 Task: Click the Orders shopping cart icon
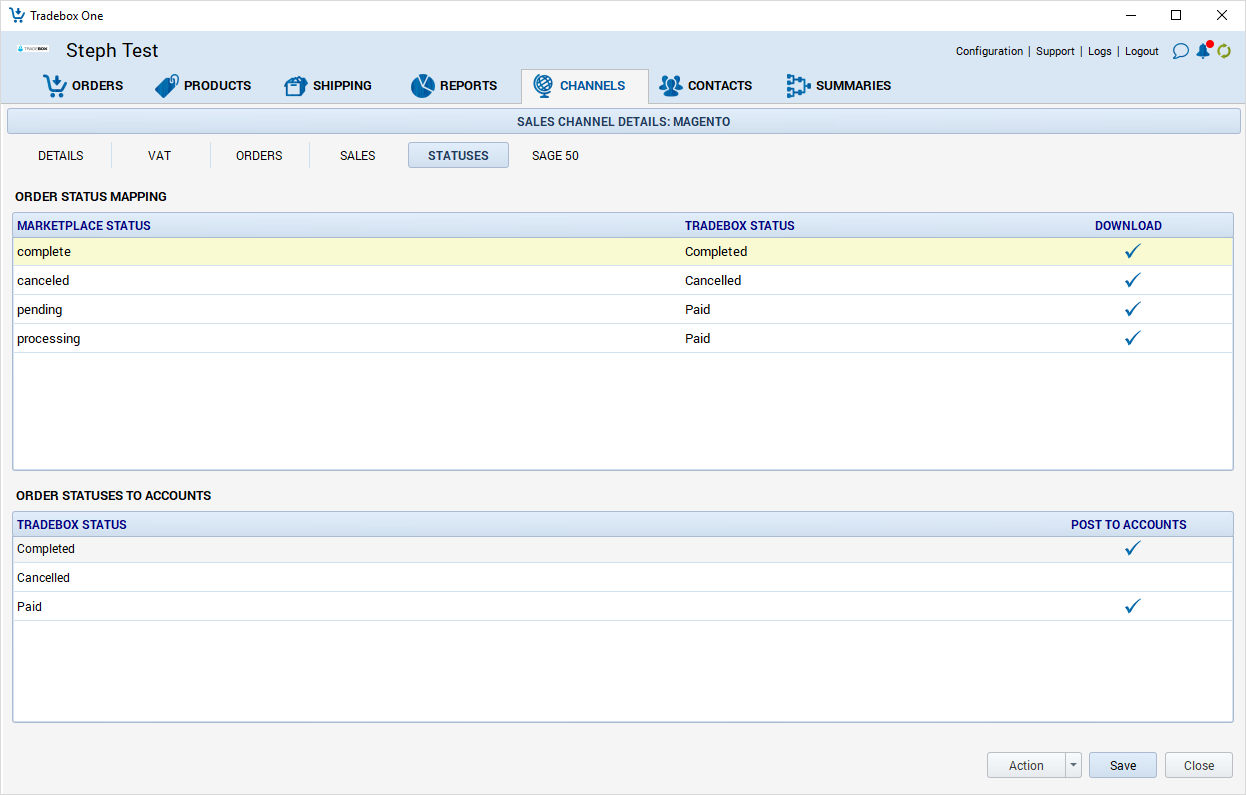tap(54, 86)
